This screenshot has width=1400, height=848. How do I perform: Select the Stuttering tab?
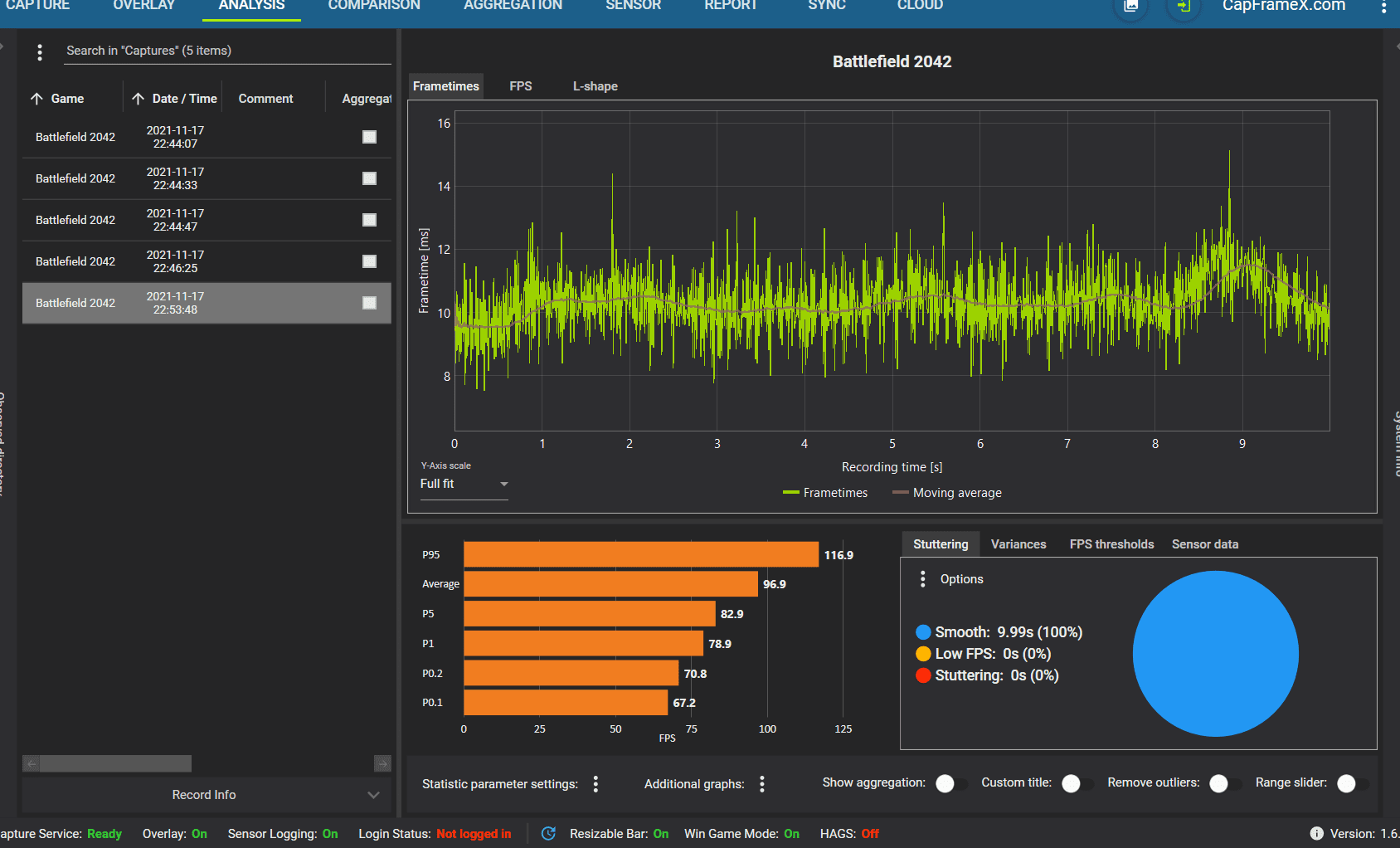pos(941,544)
